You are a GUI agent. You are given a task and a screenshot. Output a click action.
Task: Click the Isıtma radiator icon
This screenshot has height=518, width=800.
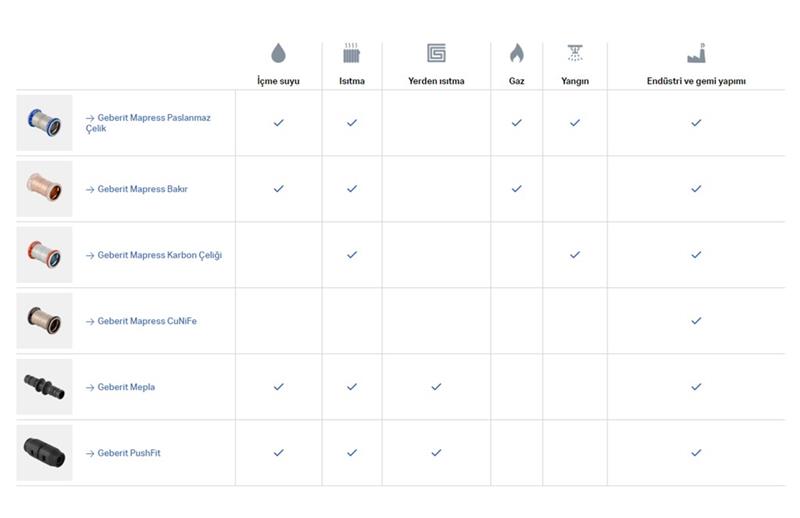point(352,53)
